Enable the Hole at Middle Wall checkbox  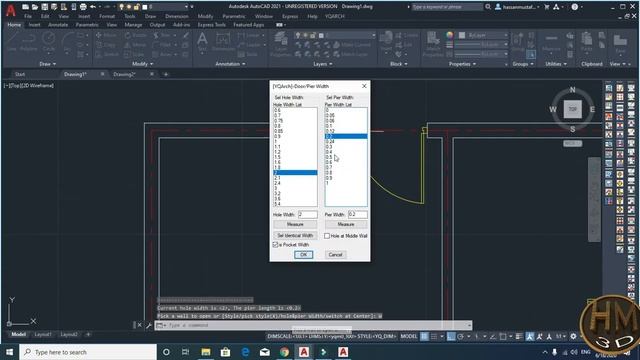(327, 236)
